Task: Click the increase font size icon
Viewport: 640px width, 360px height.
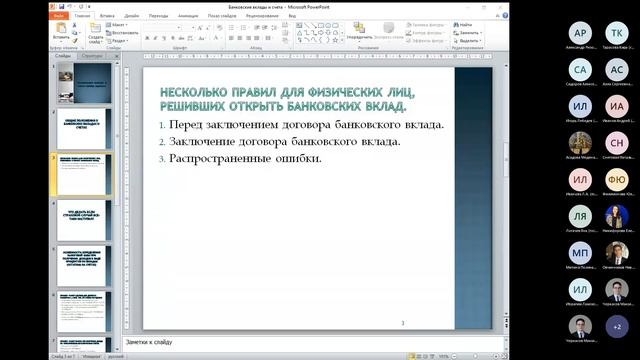Action: (x=200, y=28)
